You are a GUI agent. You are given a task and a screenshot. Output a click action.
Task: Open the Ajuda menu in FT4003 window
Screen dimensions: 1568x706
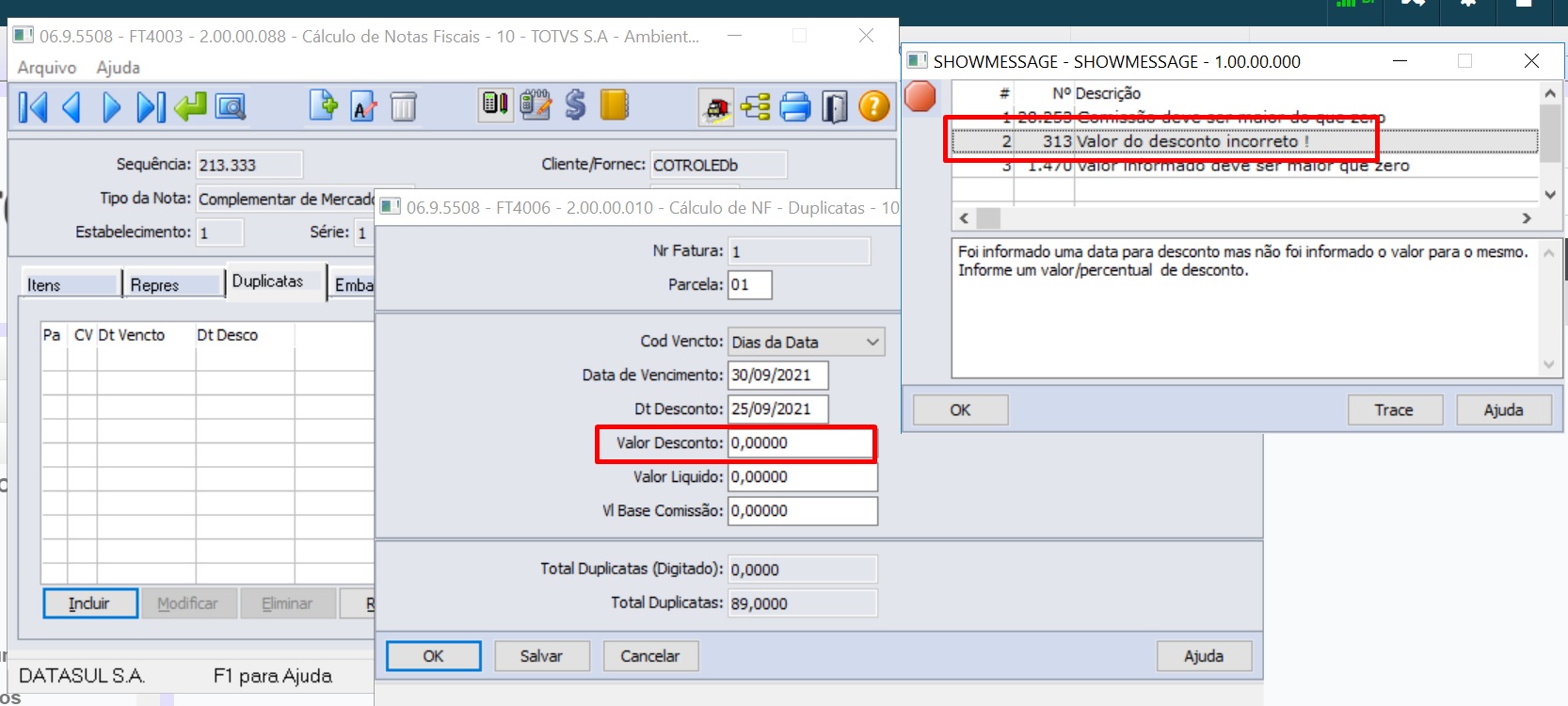(x=118, y=68)
